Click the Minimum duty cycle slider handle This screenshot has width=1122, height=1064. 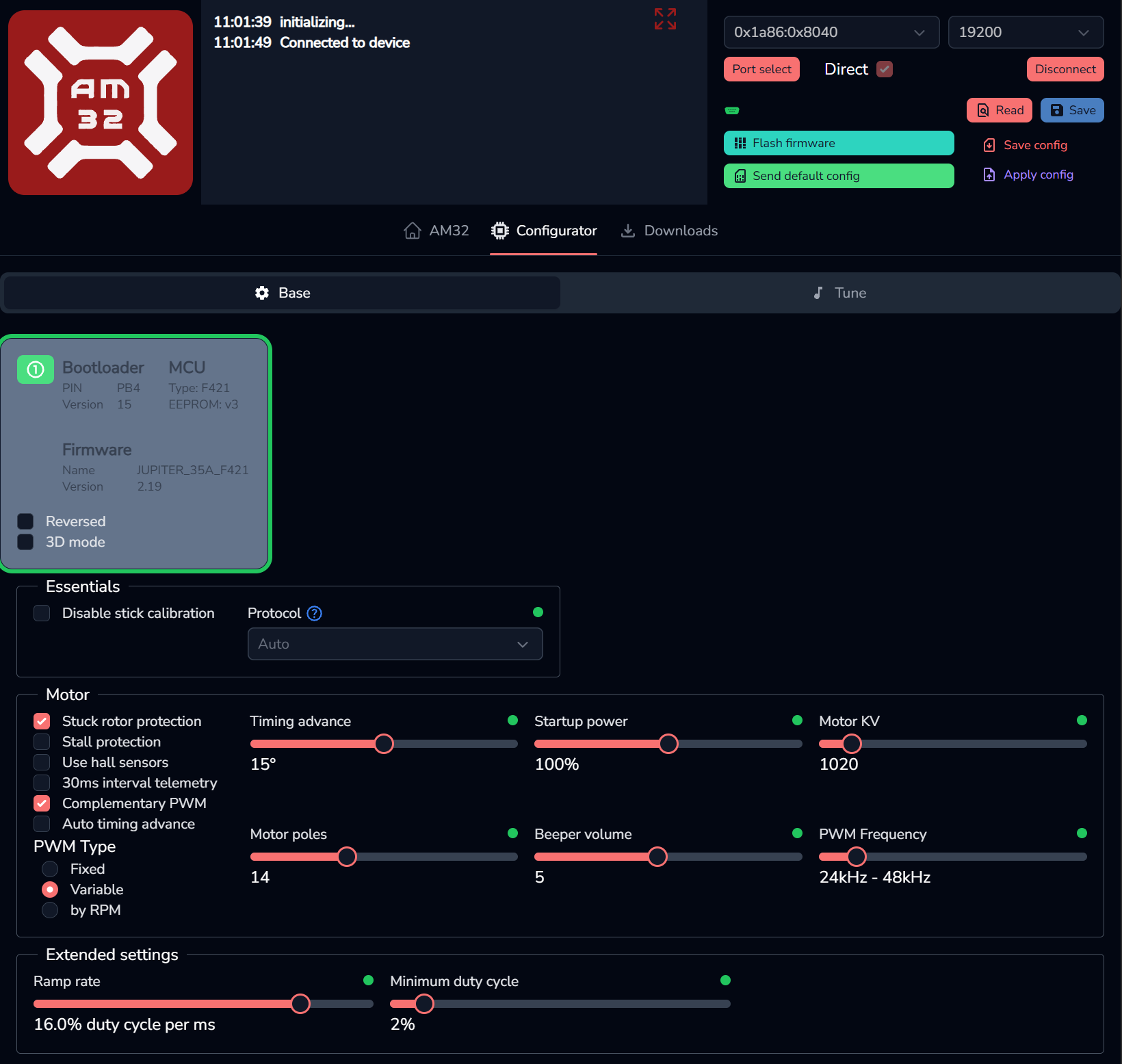[424, 1004]
